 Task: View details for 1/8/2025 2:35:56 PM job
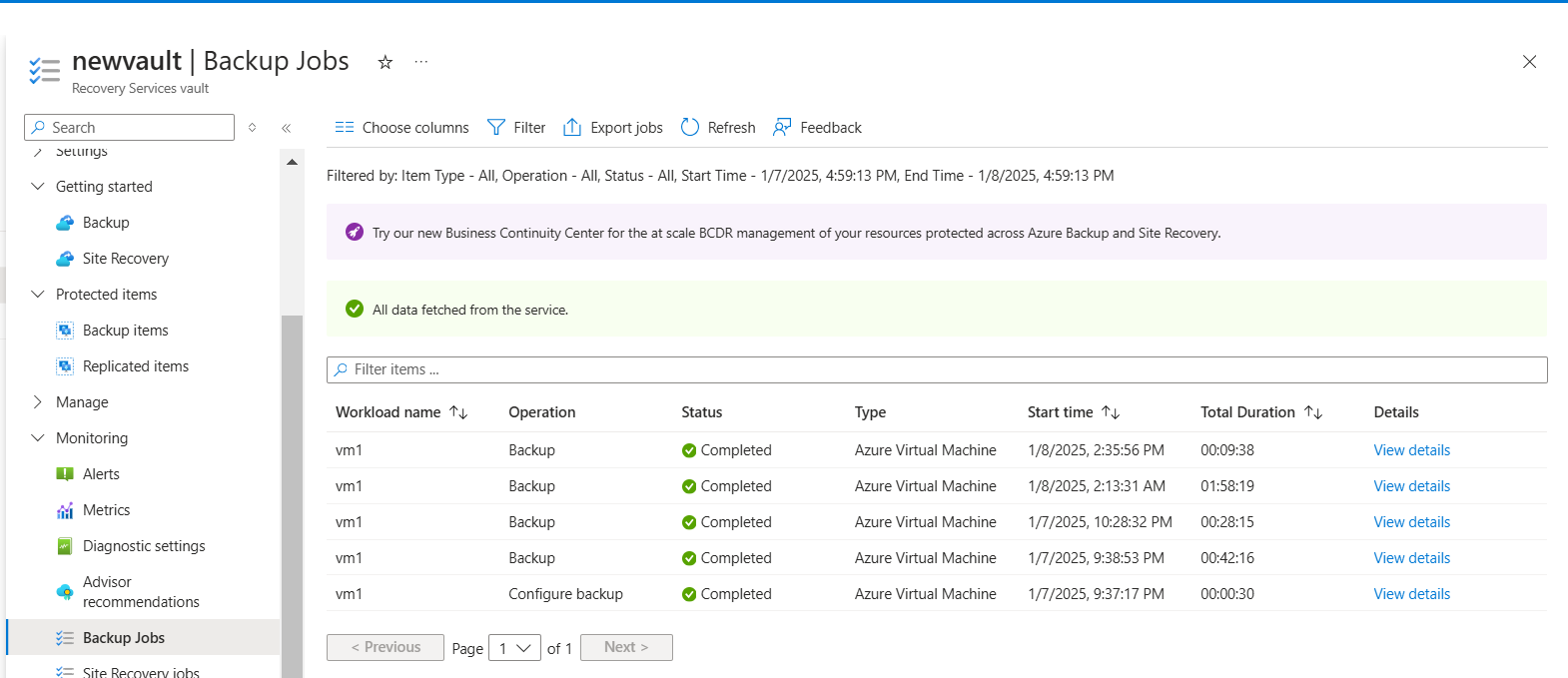[1412, 450]
